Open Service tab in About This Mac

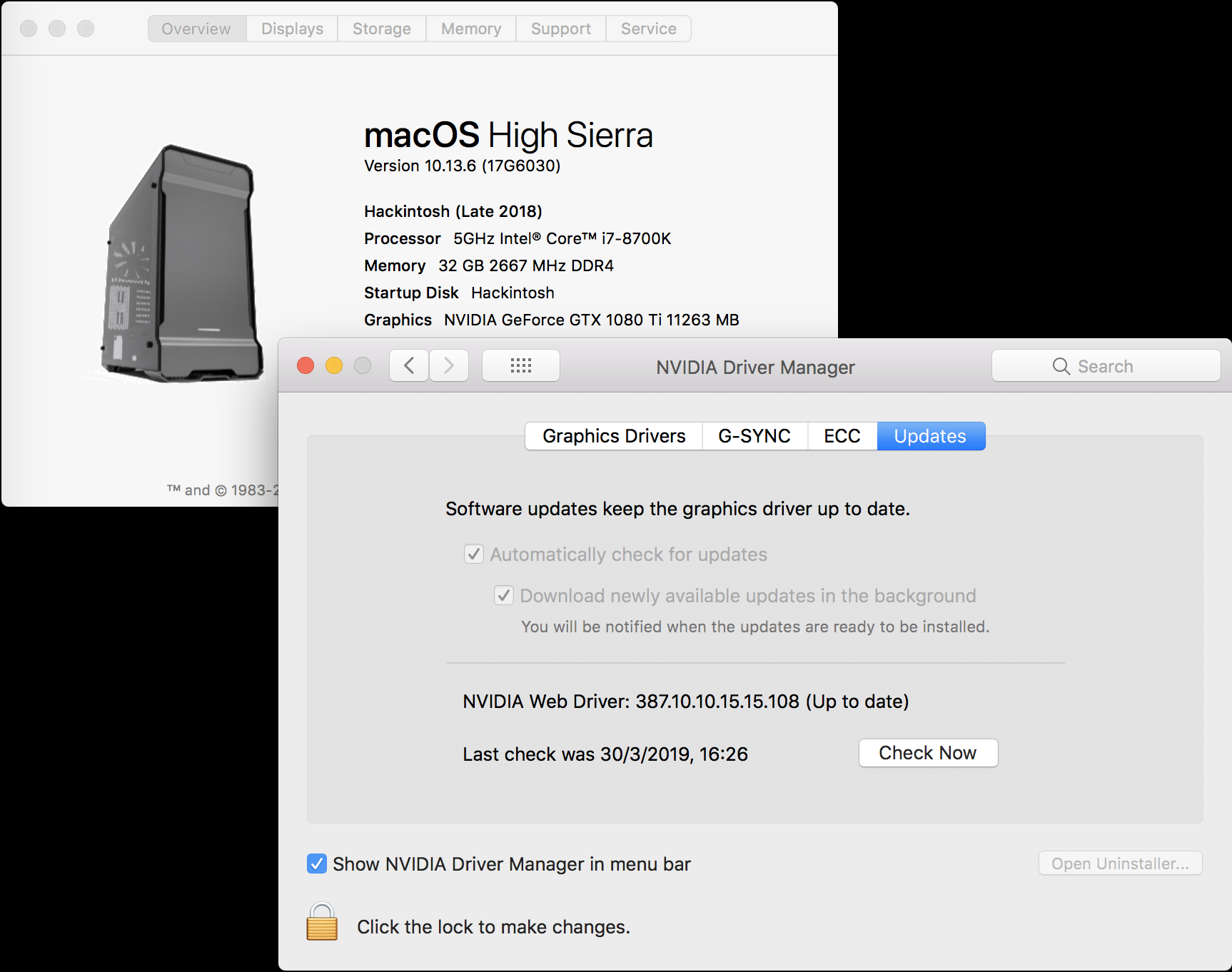648,29
